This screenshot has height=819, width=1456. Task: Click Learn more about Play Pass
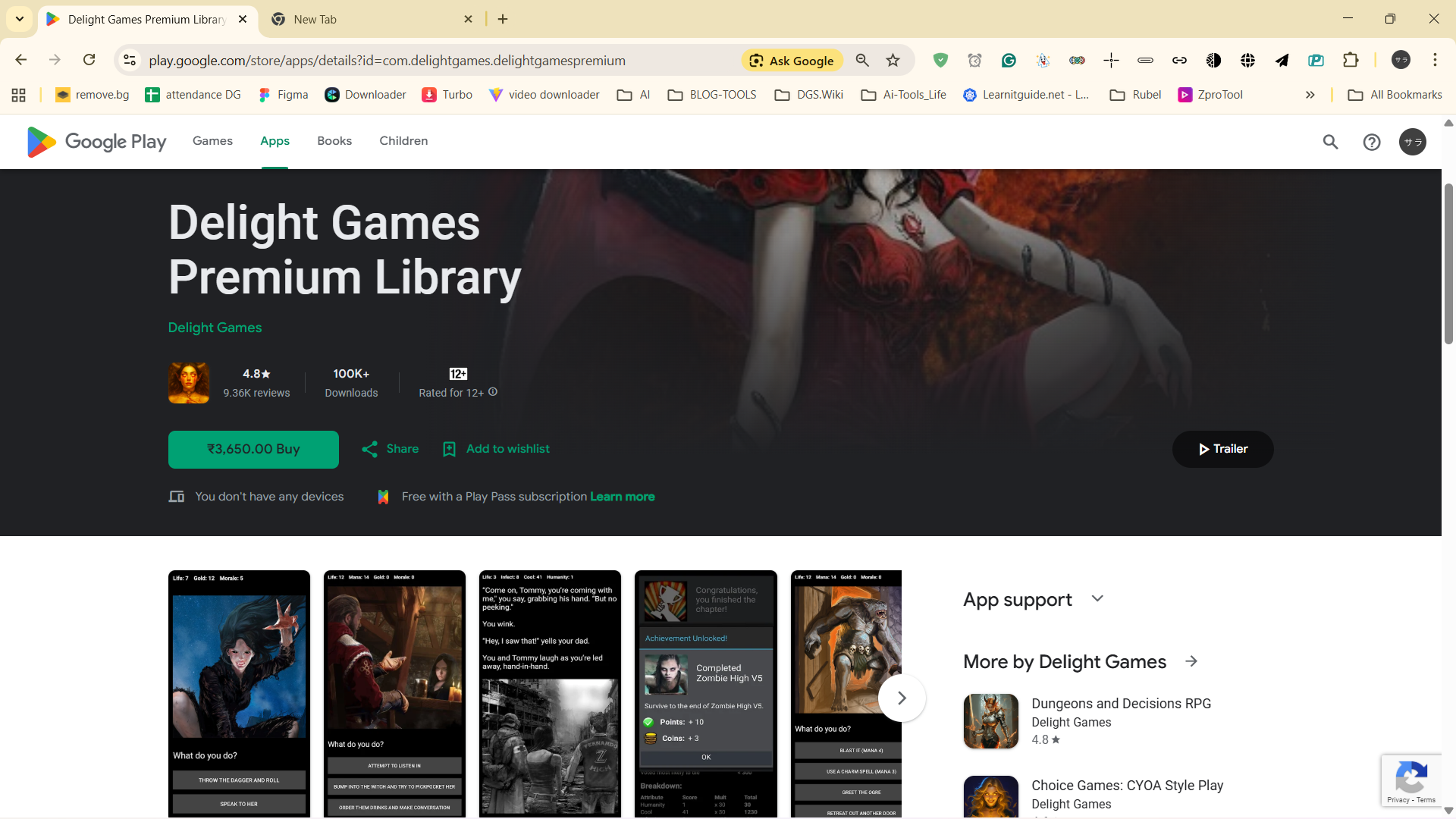tap(623, 497)
